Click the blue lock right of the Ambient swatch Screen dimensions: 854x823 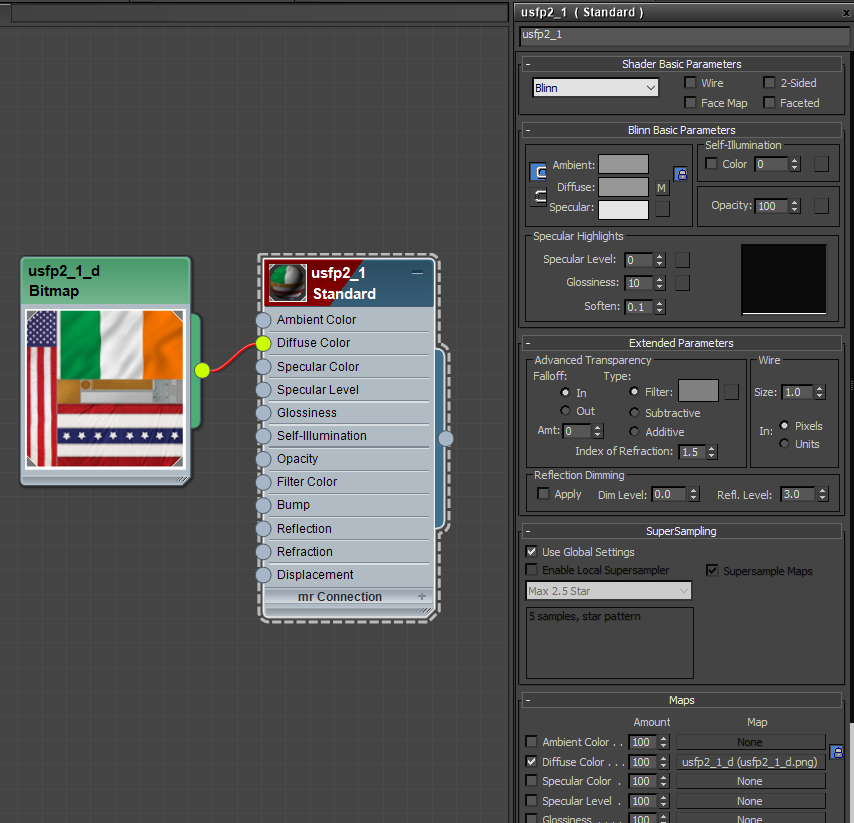click(x=681, y=173)
